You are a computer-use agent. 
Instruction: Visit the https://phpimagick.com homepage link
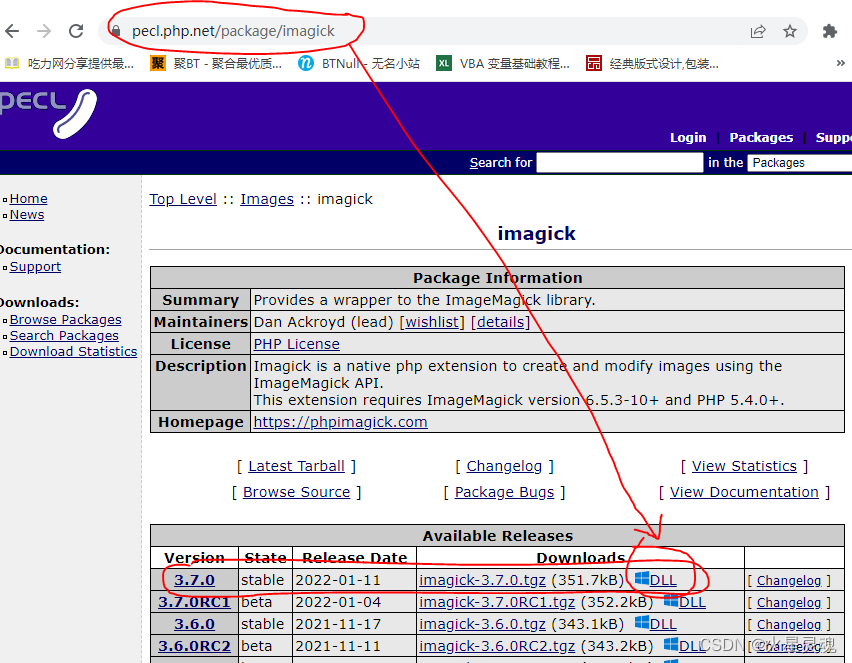click(x=340, y=422)
